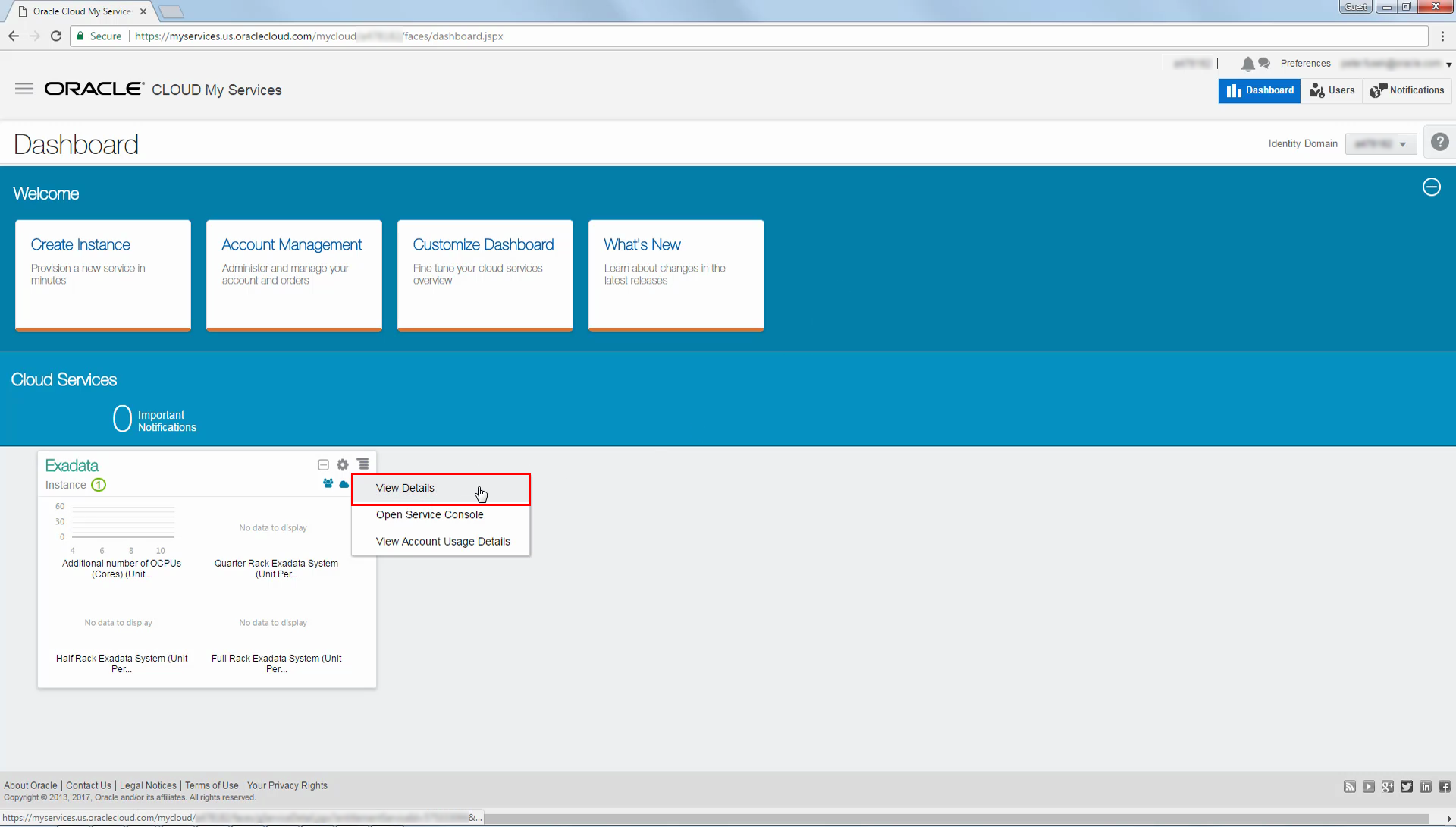This screenshot has height=827, width=1456.
Task: Click the Exadata service title link
Action: pyautogui.click(x=72, y=465)
